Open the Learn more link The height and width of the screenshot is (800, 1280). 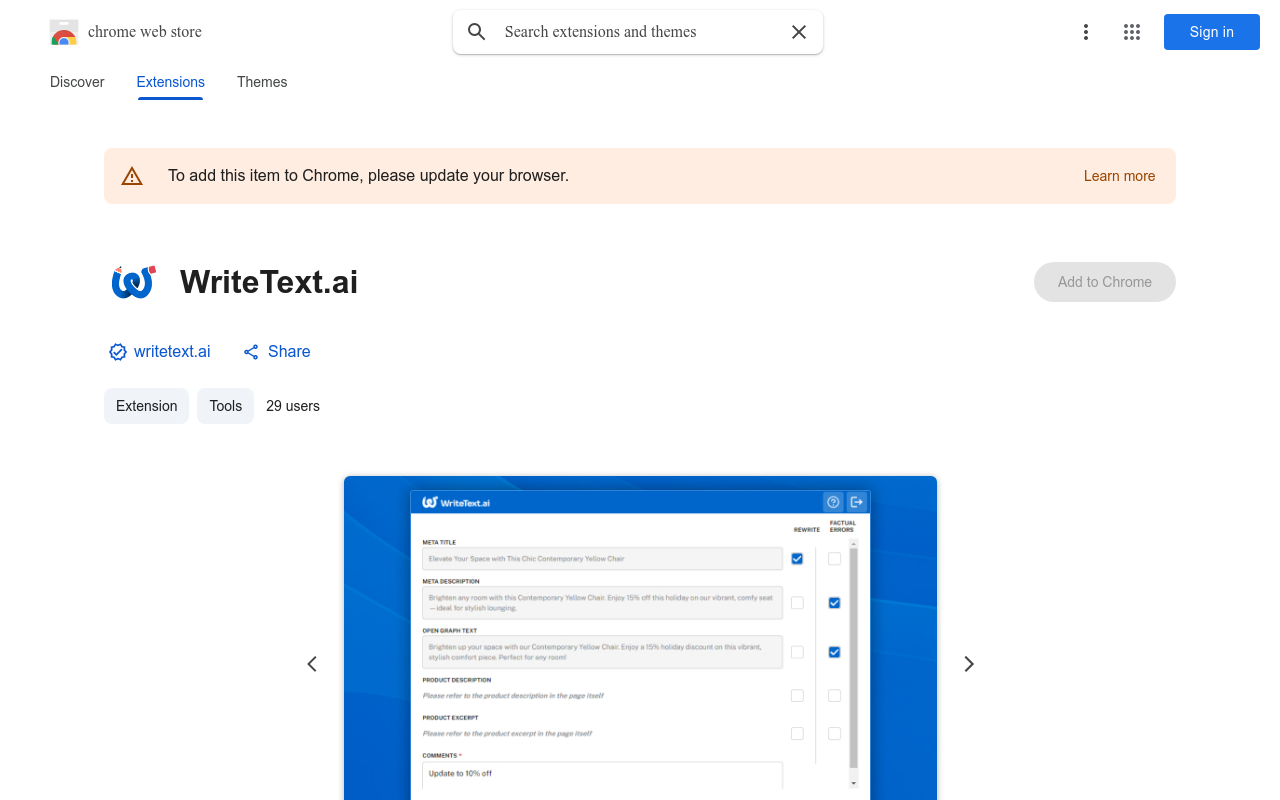(1119, 176)
